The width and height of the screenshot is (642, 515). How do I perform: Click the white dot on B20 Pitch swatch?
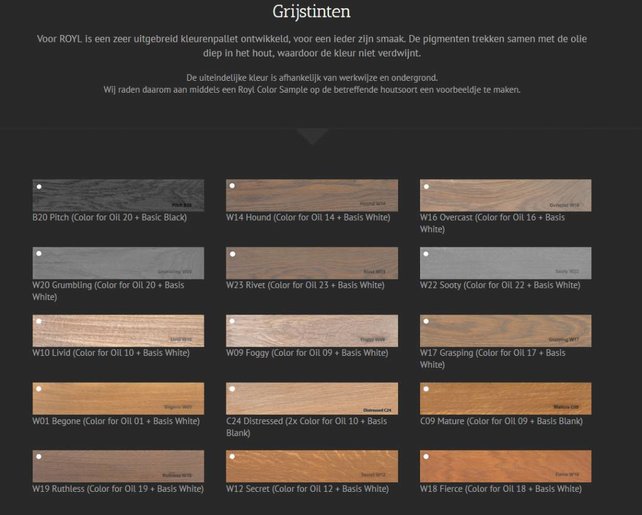39,187
